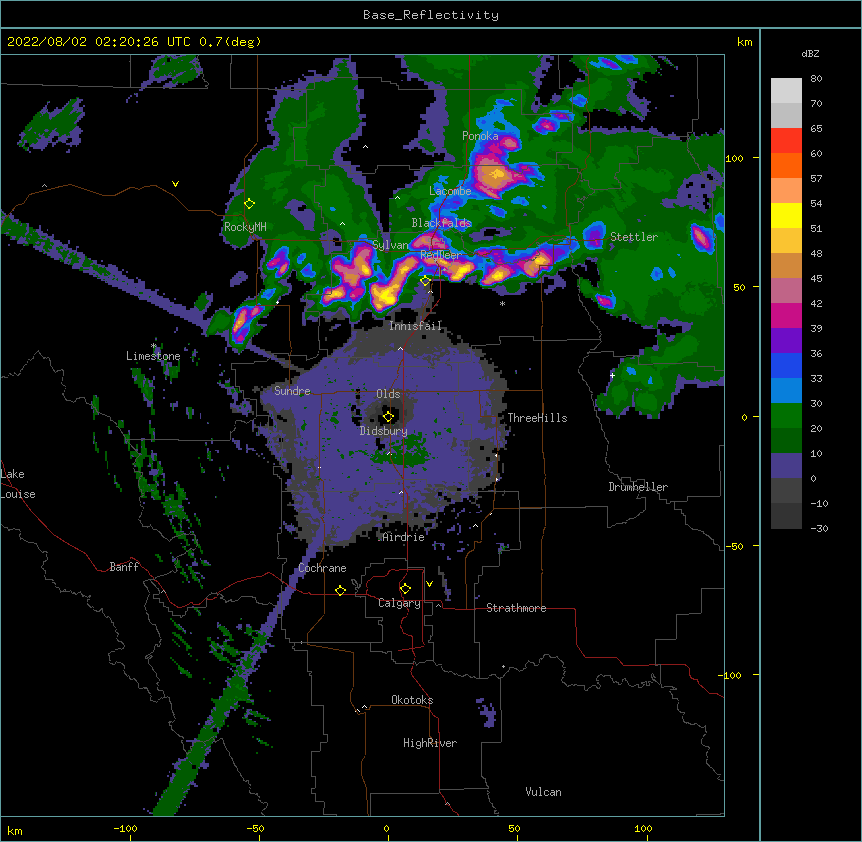Click the Didsbury town label
The width and height of the screenshot is (862, 842).
tap(384, 431)
